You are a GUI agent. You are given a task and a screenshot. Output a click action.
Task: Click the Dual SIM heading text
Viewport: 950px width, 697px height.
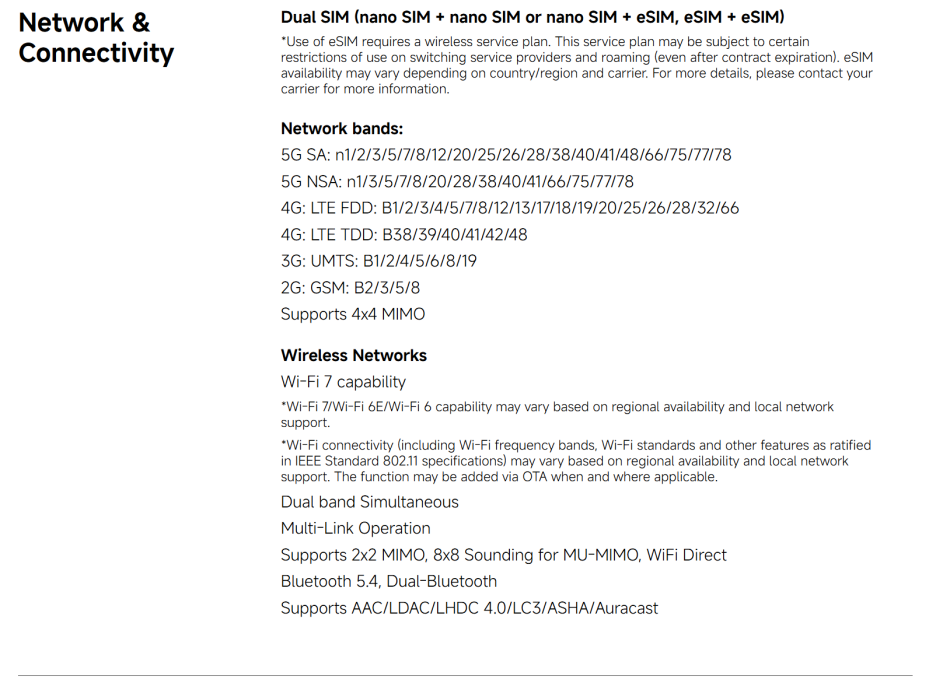click(533, 17)
